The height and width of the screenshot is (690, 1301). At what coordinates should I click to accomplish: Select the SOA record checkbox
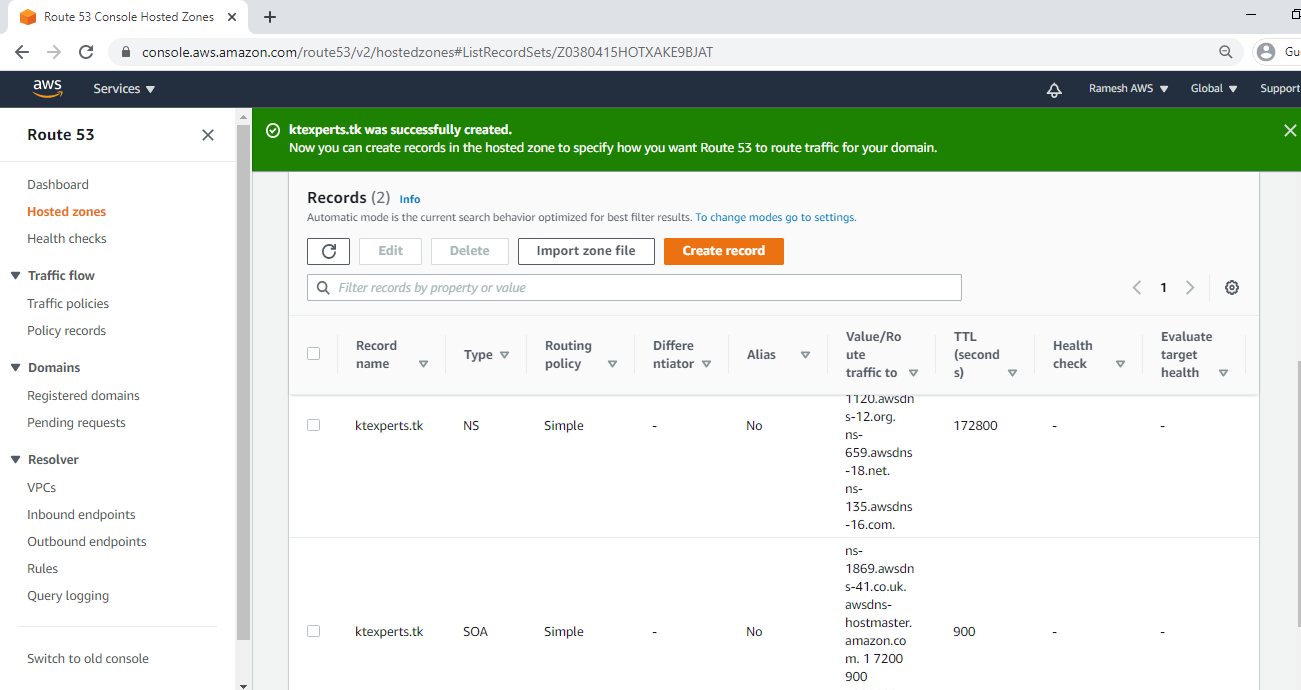[314, 631]
